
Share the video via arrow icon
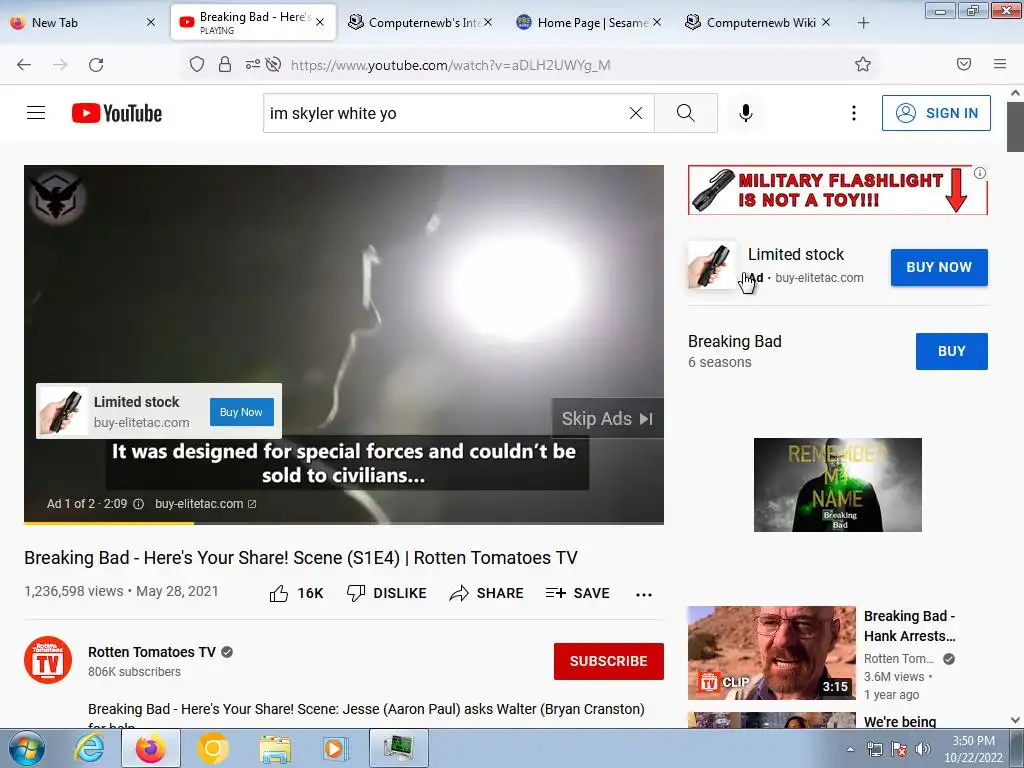(459, 593)
